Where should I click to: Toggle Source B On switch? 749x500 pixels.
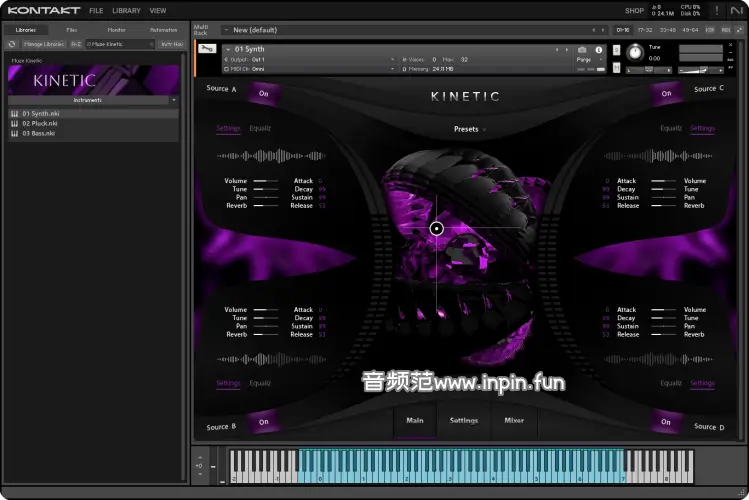[264, 422]
